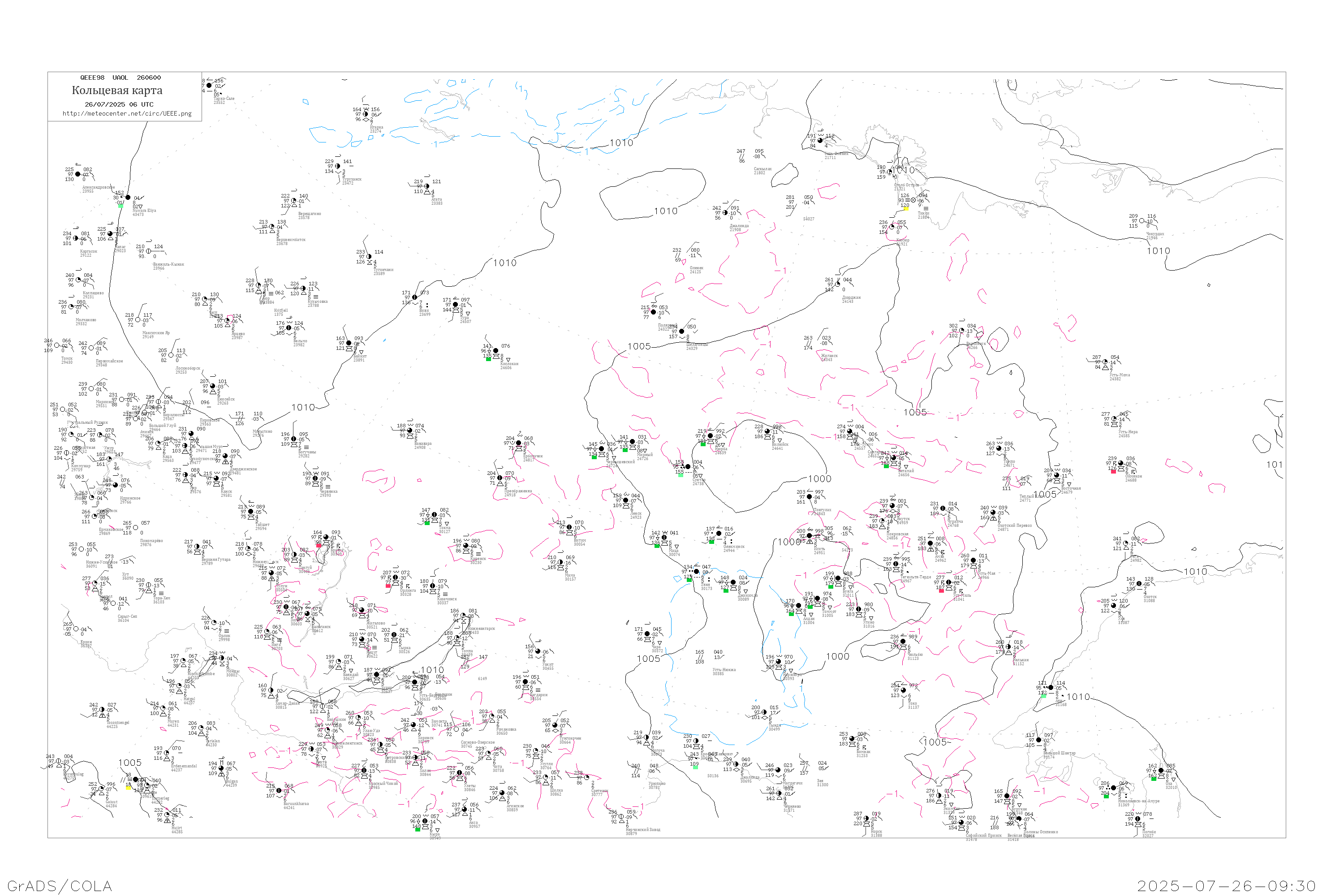Click the red square marker at Усть-Миль station
Image resolution: width=1344 pixels, height=896 pixels.
(x=941, y=590)
